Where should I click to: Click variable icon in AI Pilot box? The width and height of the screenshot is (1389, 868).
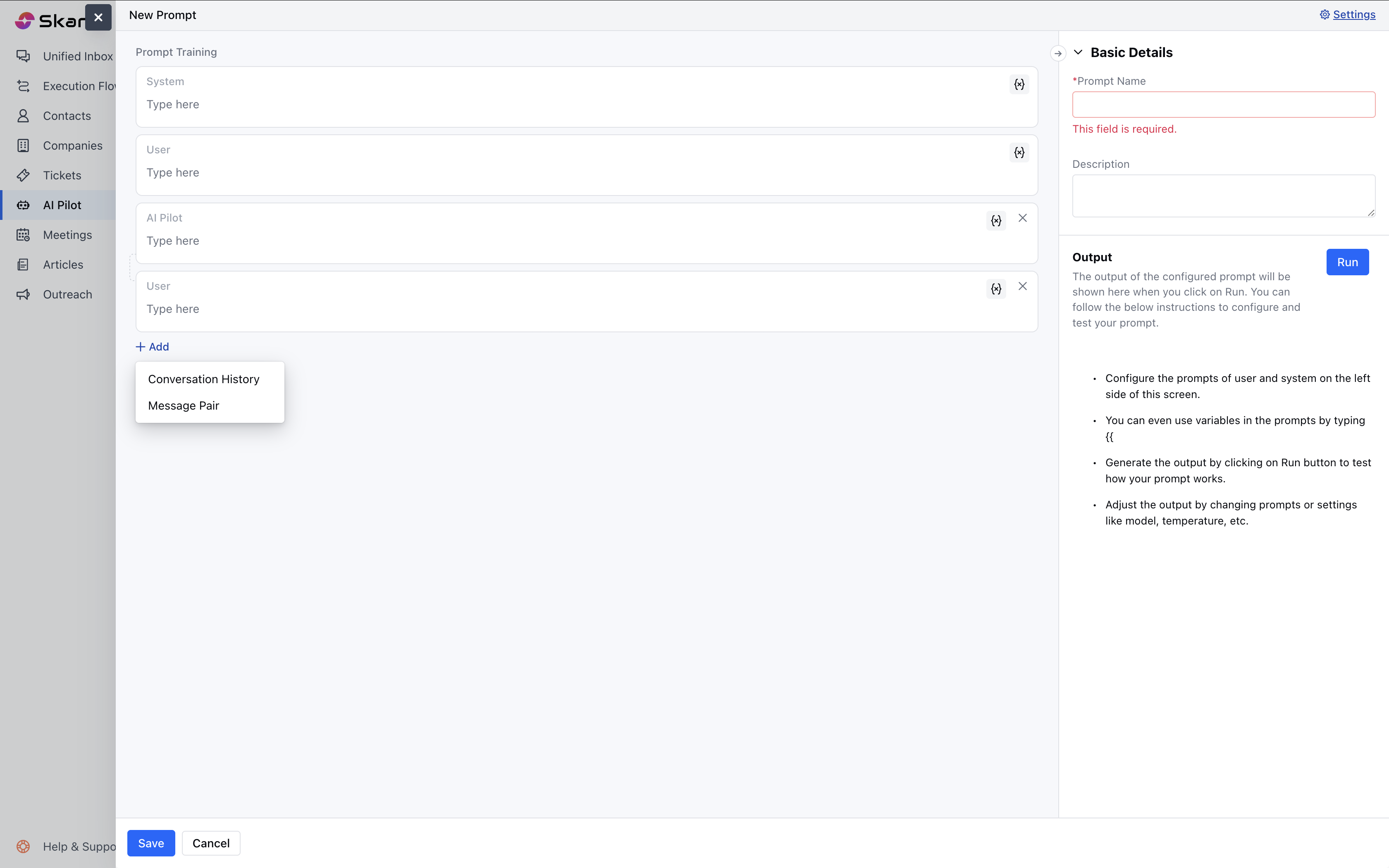(x=996, y=220)
